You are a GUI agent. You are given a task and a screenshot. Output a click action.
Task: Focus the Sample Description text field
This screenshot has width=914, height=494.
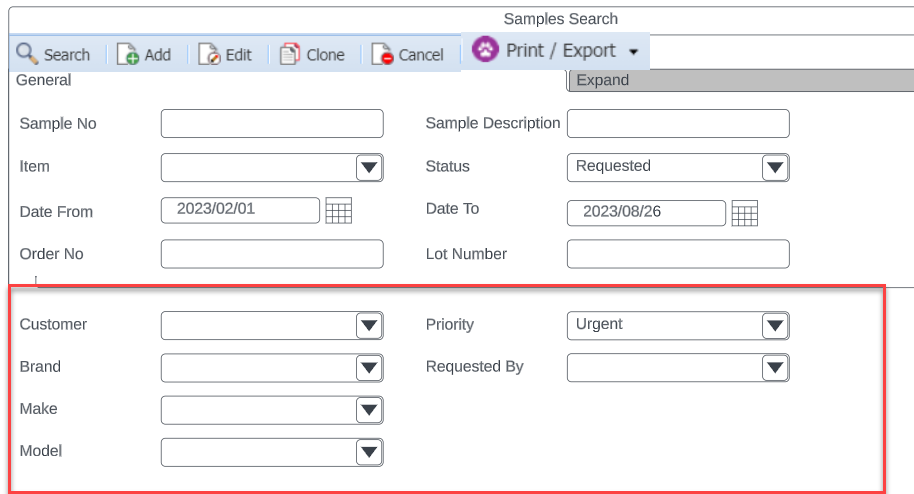678,124
